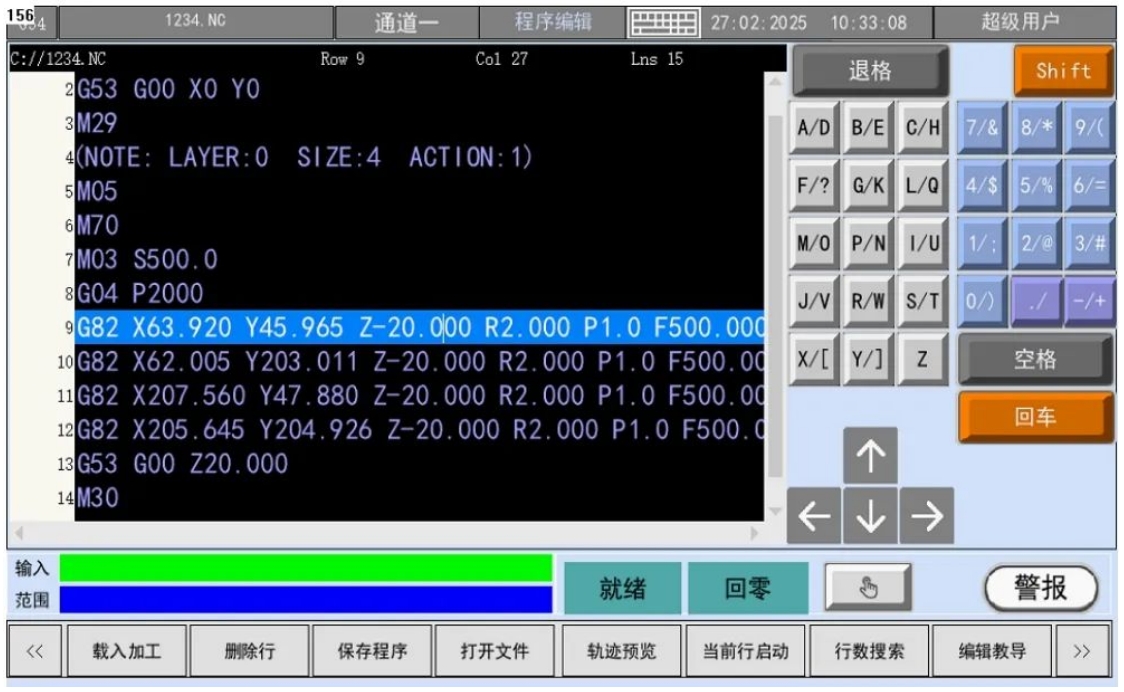Viewport: 1124px width, 692px height.
Task: Click the 就绪 status button
Action: pos(622,588)
